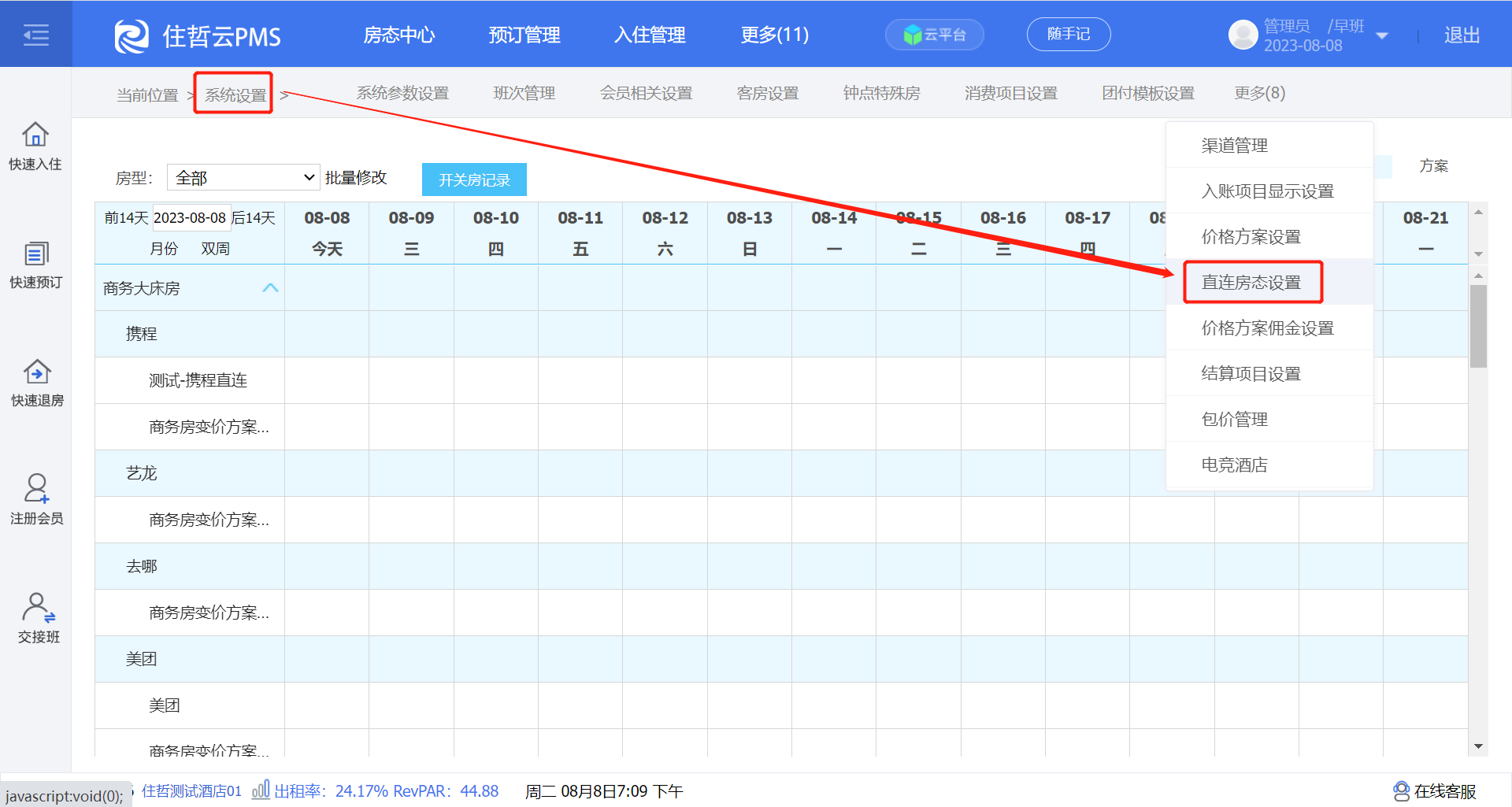Click the scroll down arrow at table bottom

[x=1478, y=746]
